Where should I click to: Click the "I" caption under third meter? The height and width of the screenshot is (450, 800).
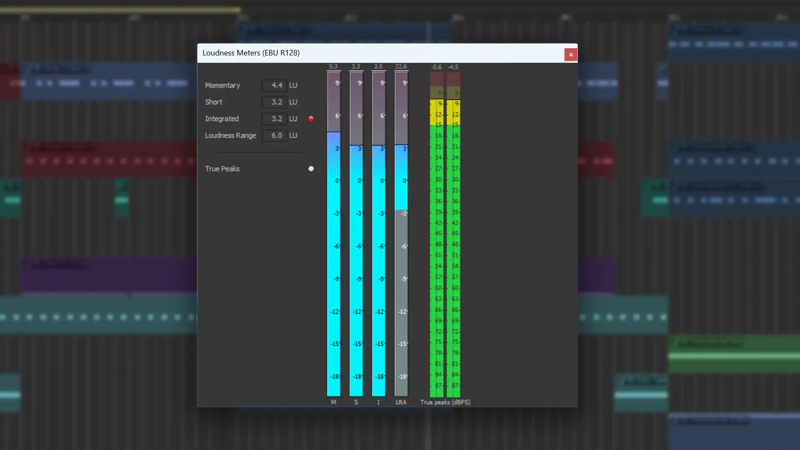379,402
